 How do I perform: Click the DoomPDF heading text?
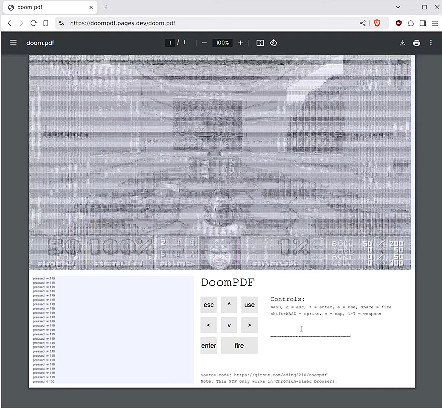(228, 282)
